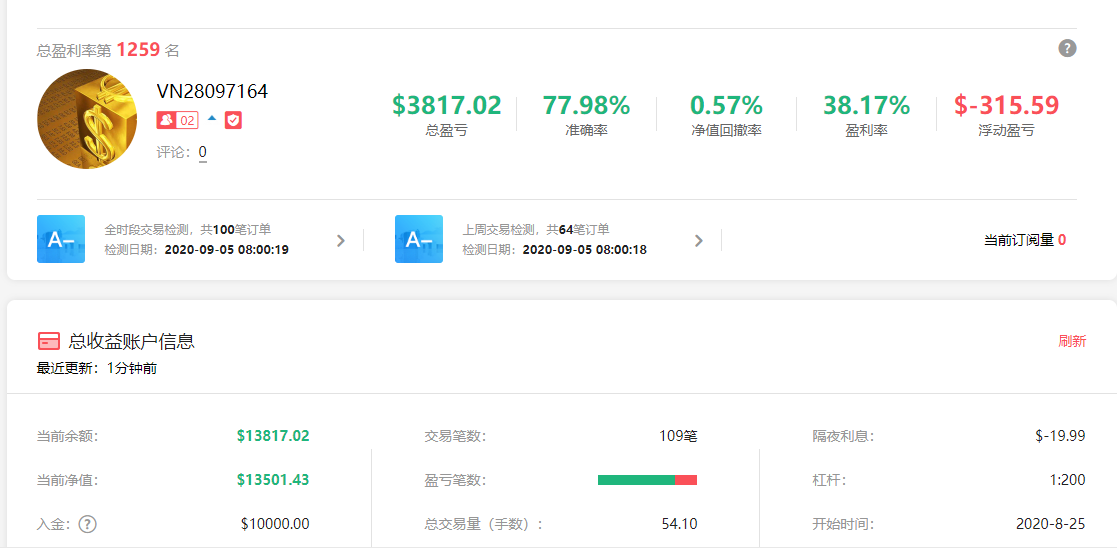Click the 总盈利率 ranking number 1259
The width and height of the screenshot is (1117, 548).
tap(138, 49)
